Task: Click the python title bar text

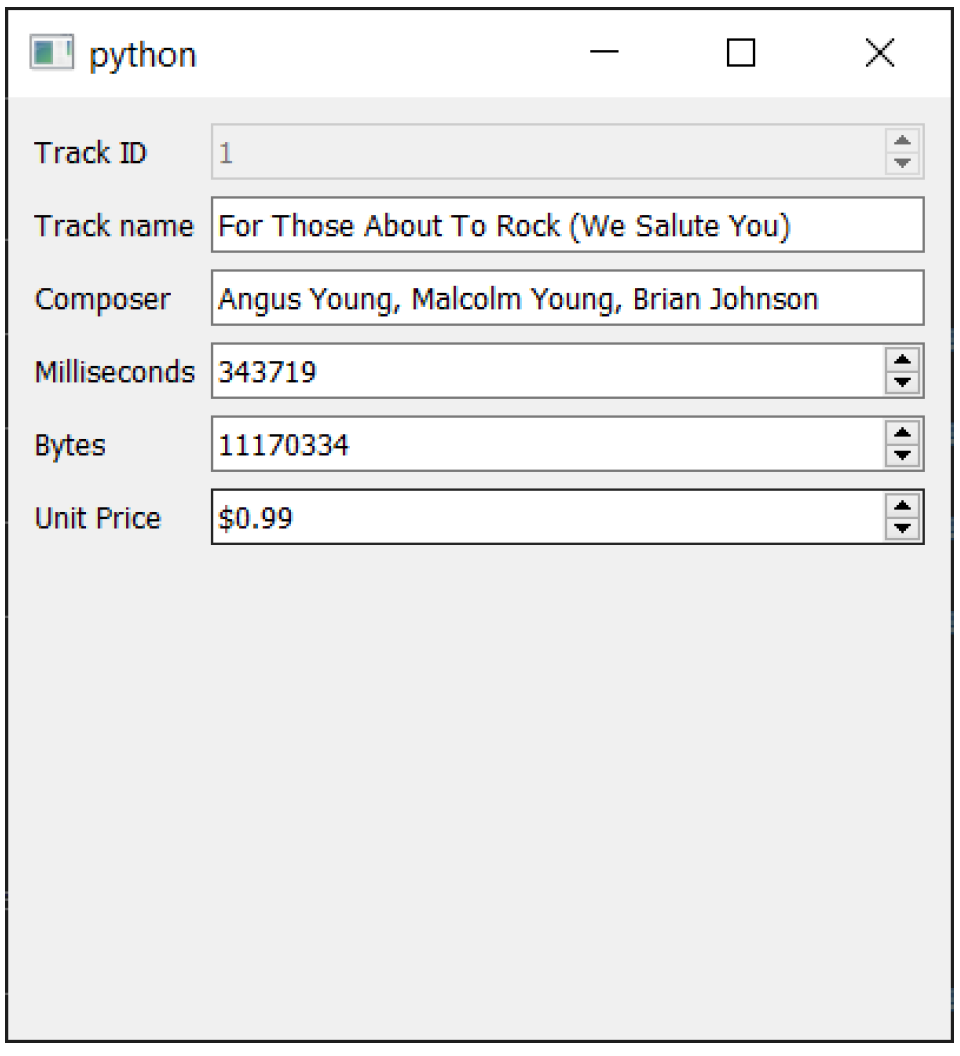Action: click(143, 55)
